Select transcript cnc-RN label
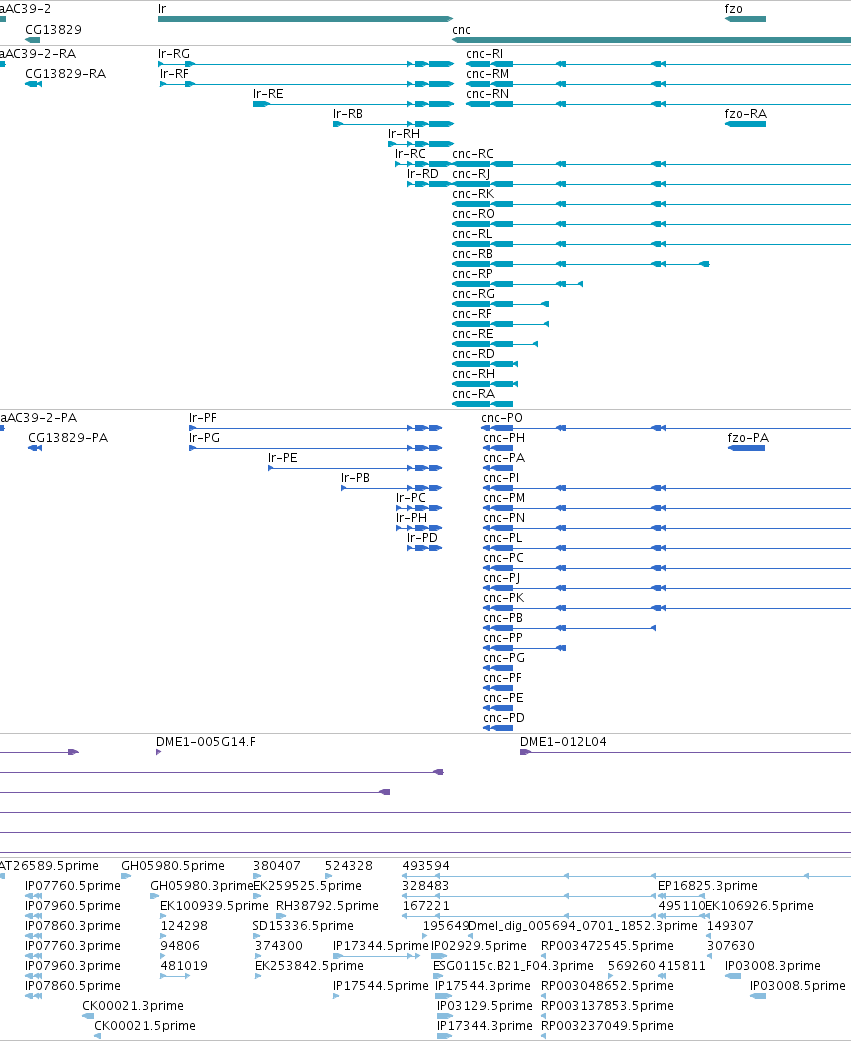The width and height of the screenshot is (851, 1041). pos(488,94)
